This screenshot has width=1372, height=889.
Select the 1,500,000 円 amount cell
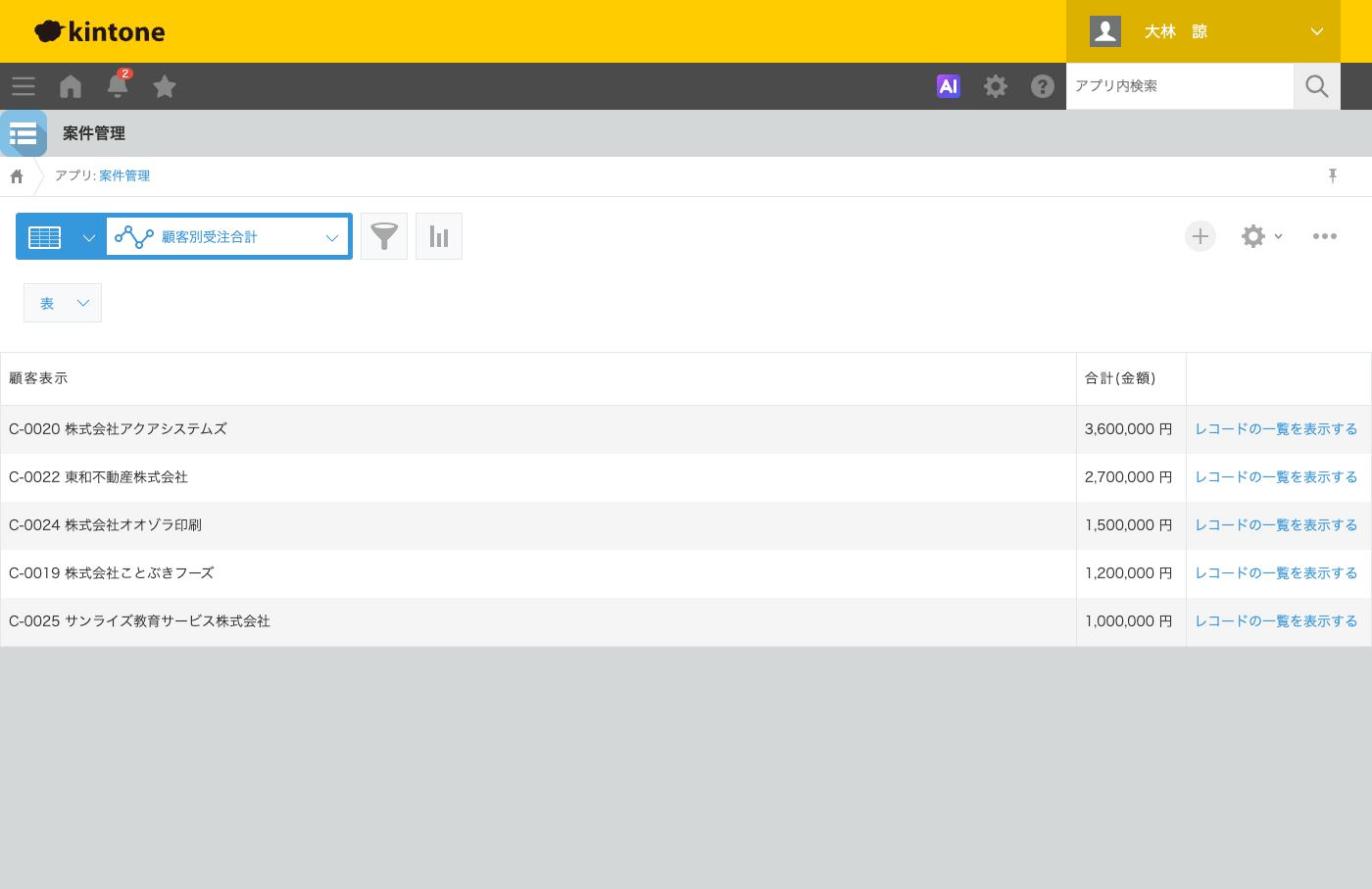1131,525
